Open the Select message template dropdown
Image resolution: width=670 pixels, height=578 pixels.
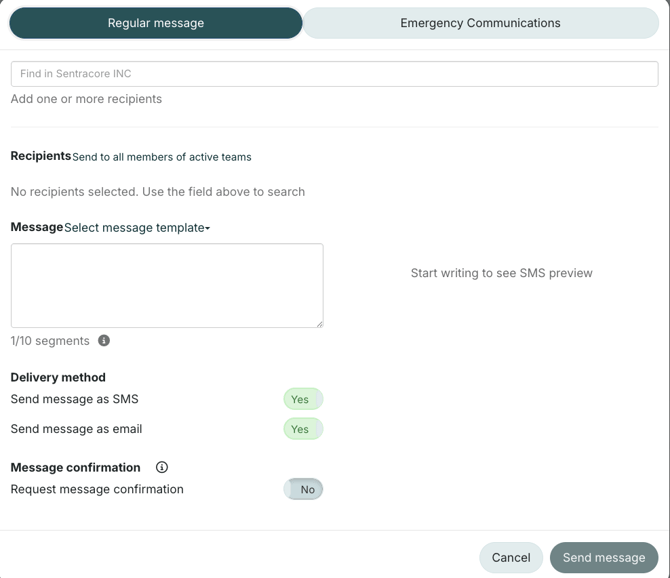click(137, 228)
